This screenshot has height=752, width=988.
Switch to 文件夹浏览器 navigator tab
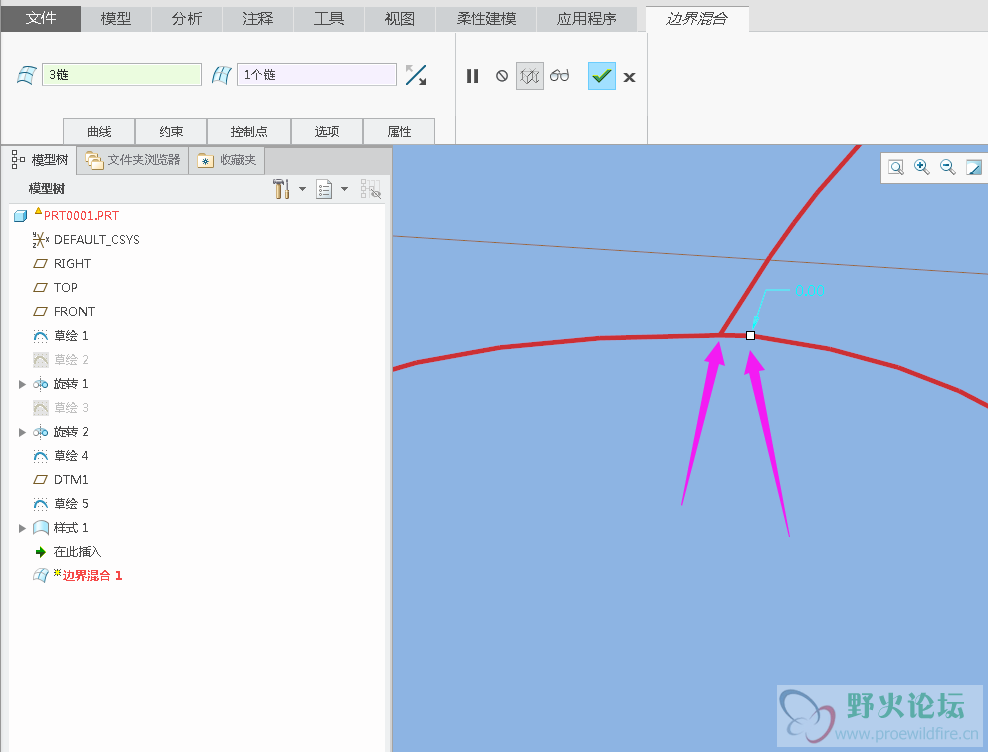(133, 160)
